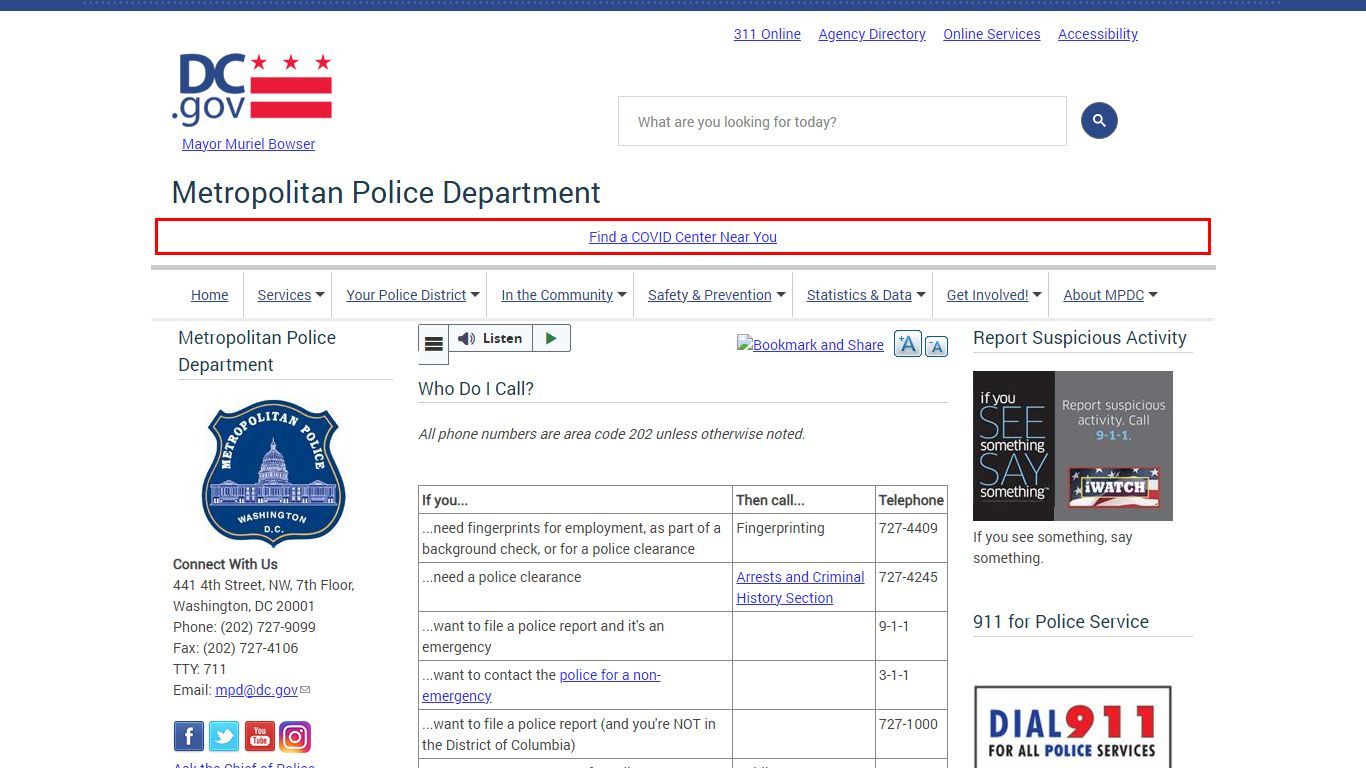Click the Phone: (202) 727-9099 text
This screenshot has width=1366, height=768.
pos(244,627)
